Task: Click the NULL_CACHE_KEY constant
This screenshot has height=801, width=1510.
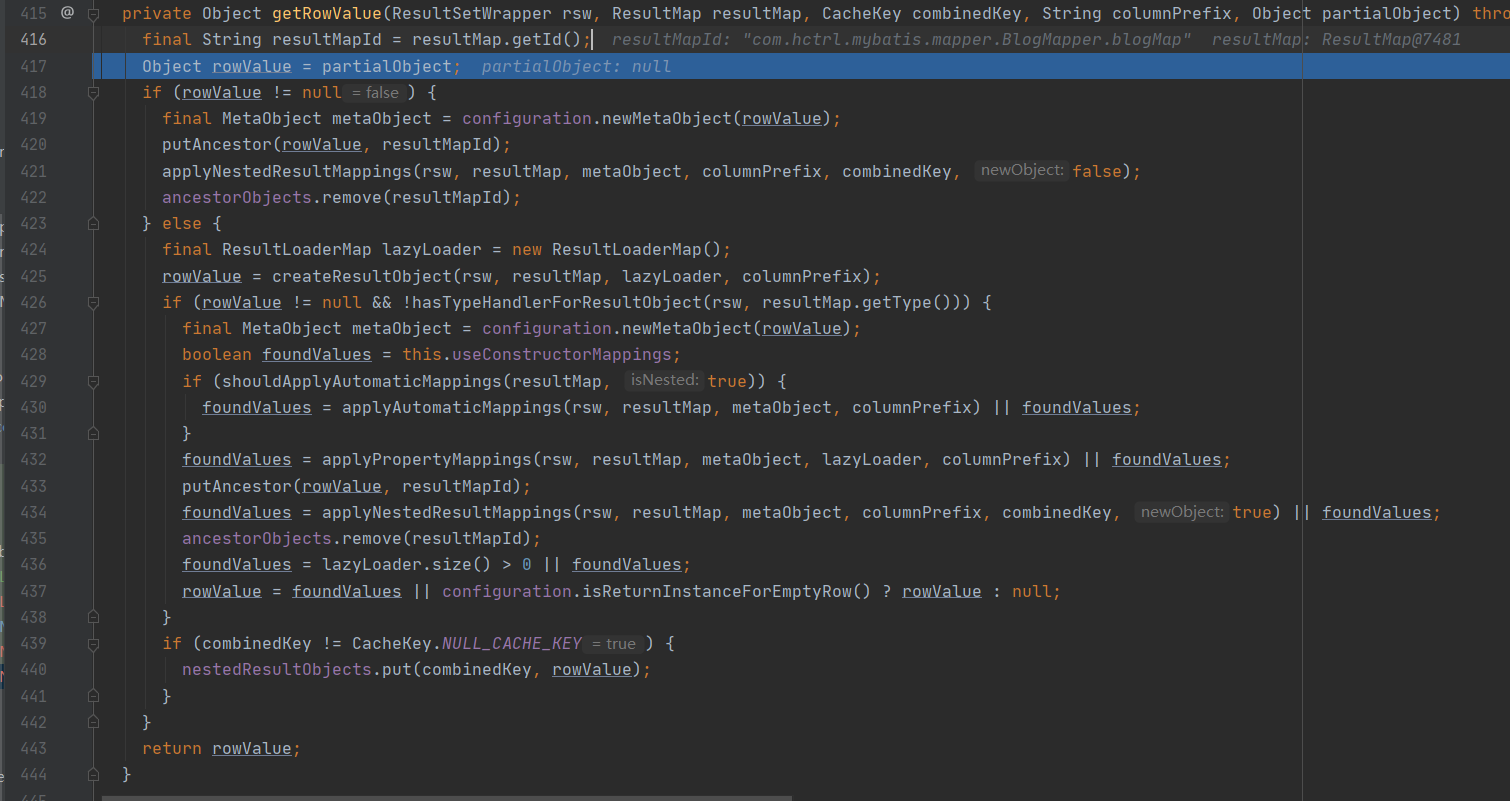Action: 512,644
